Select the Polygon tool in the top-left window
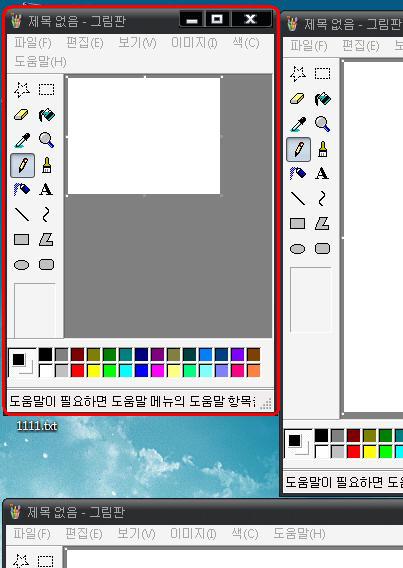This screenshot has width=403, height=568. pos(47,239)
